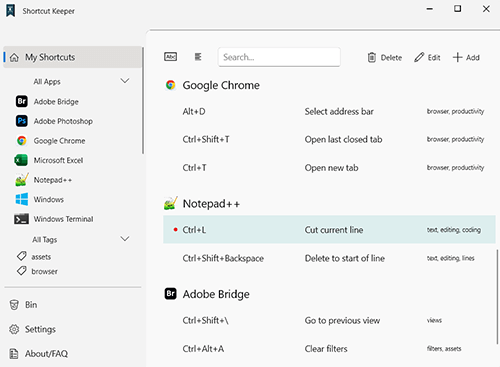The image size is (500, 367).
Task: Click the filters, assets tags text
Action: point(444,349)
